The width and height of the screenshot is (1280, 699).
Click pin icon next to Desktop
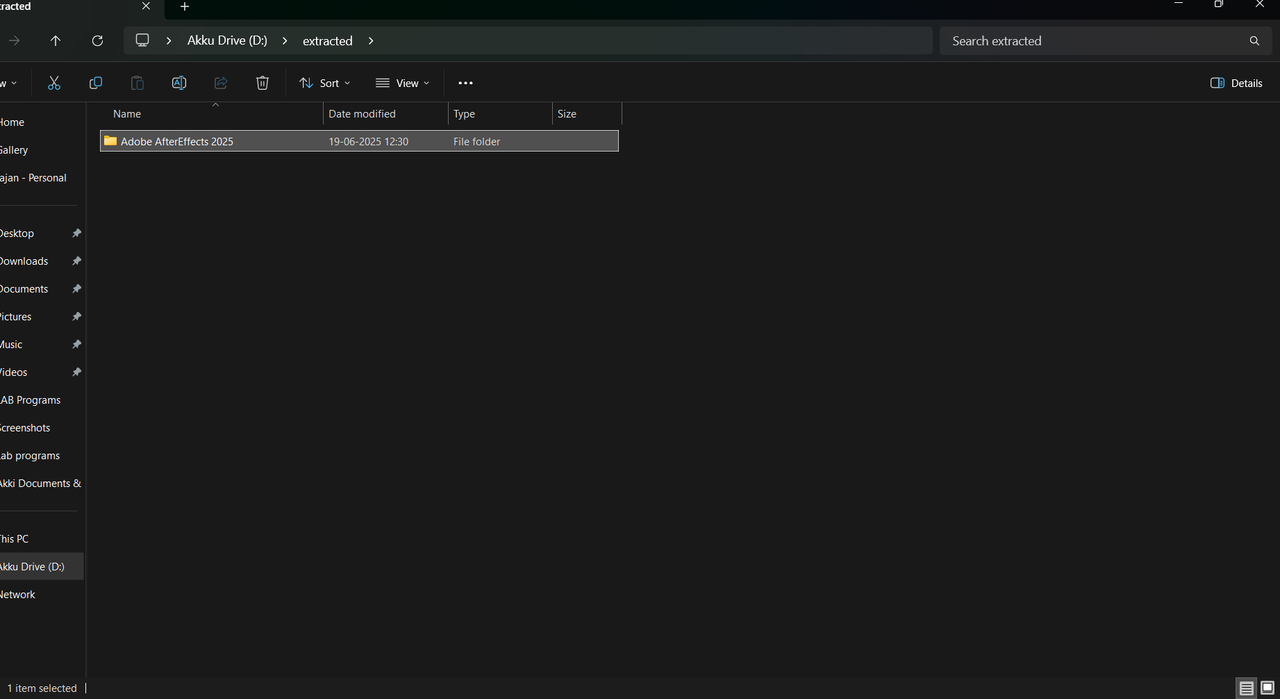tap(76, 233)
